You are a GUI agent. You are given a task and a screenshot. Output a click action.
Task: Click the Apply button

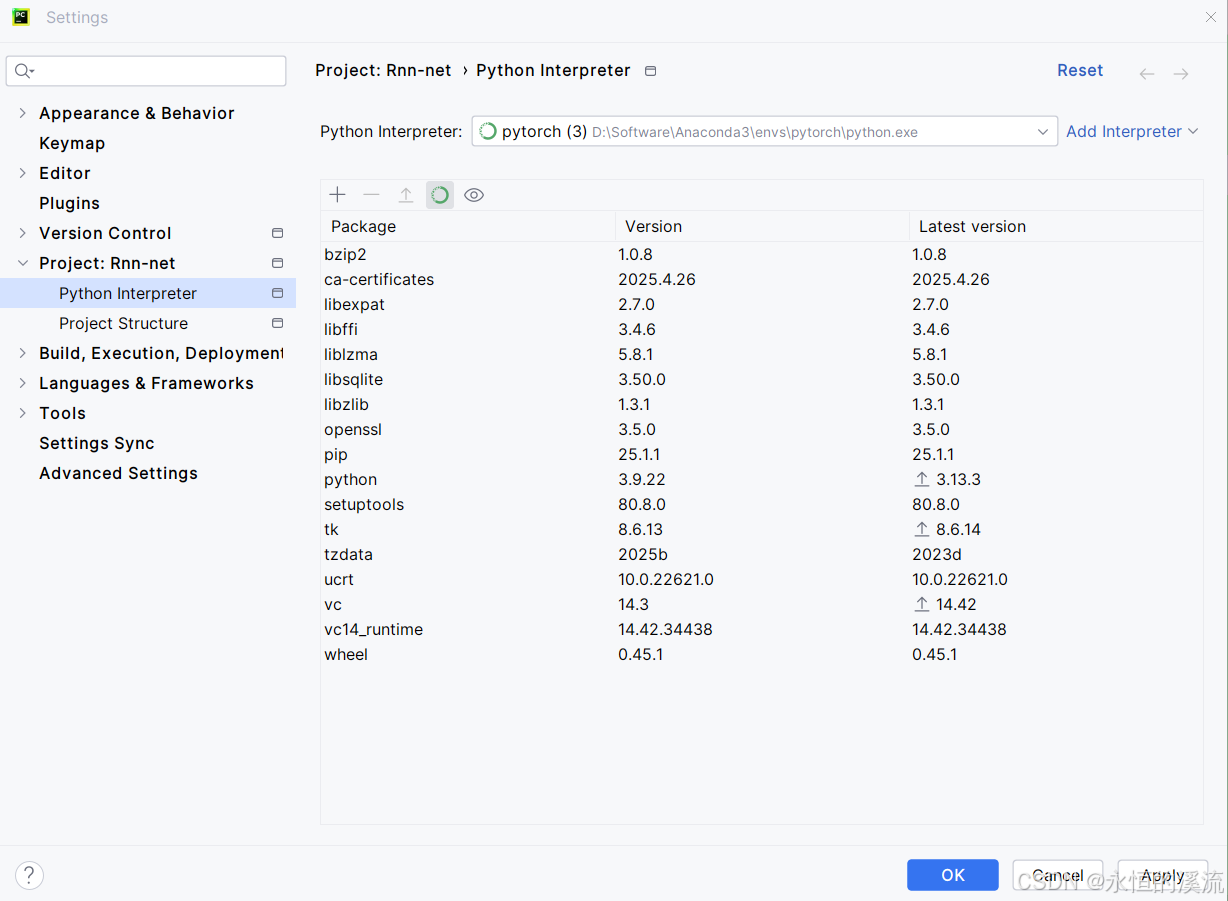(x=1163, y=875)
